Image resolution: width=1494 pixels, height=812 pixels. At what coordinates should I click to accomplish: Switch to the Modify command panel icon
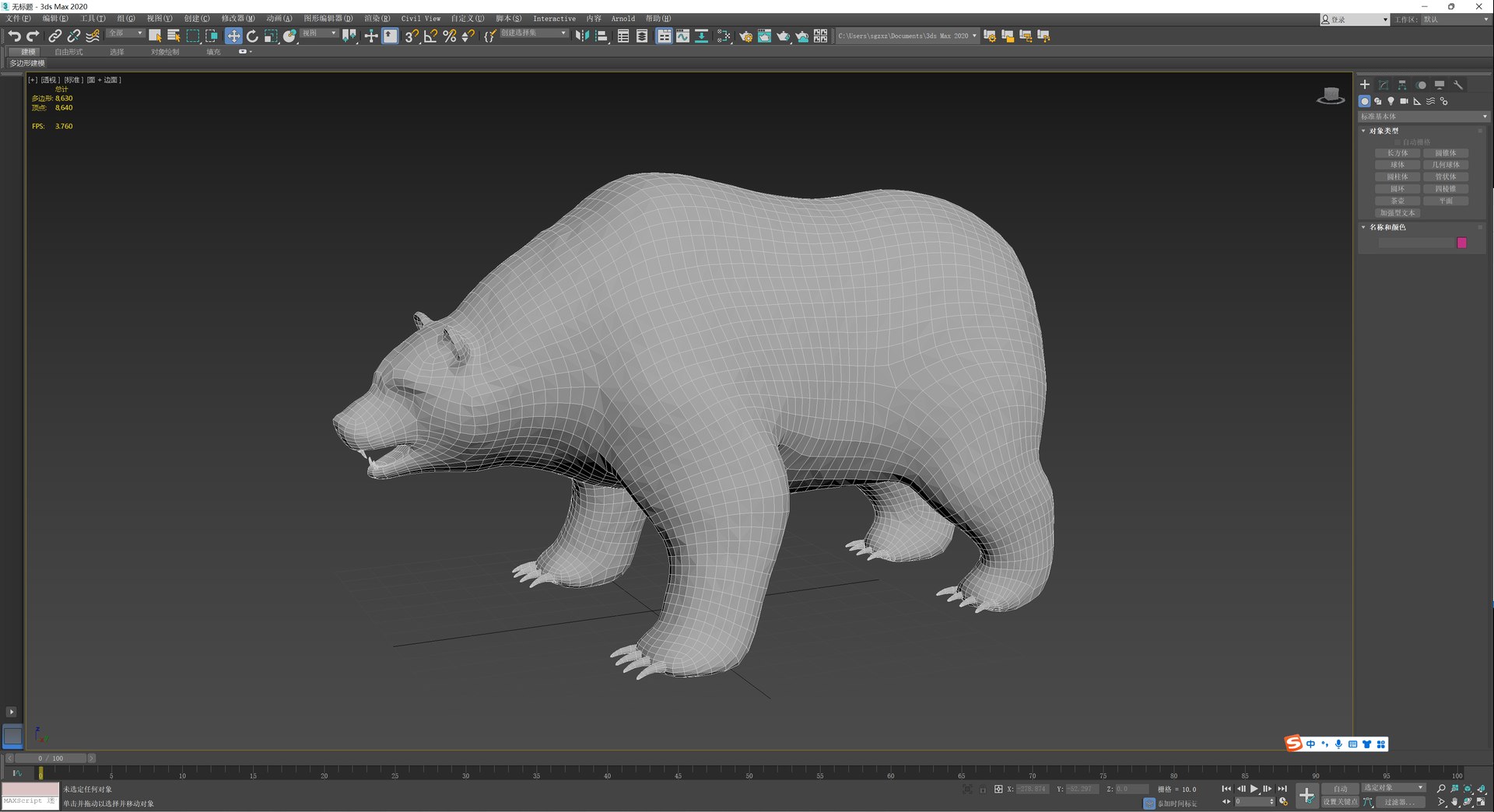point(1384,85)
